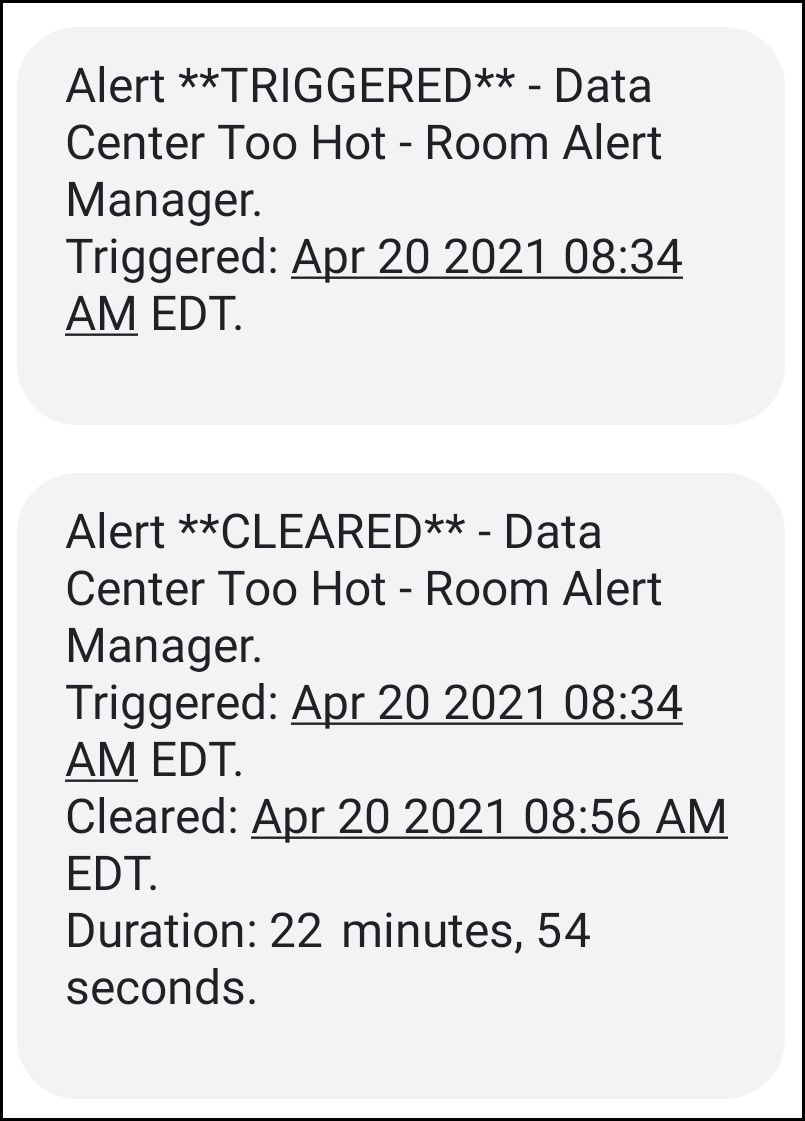Click the word "Alert" starting the first message
The width and height of the screenshot is (805, 1121).
pyautogui.click(x=115, y=87)
